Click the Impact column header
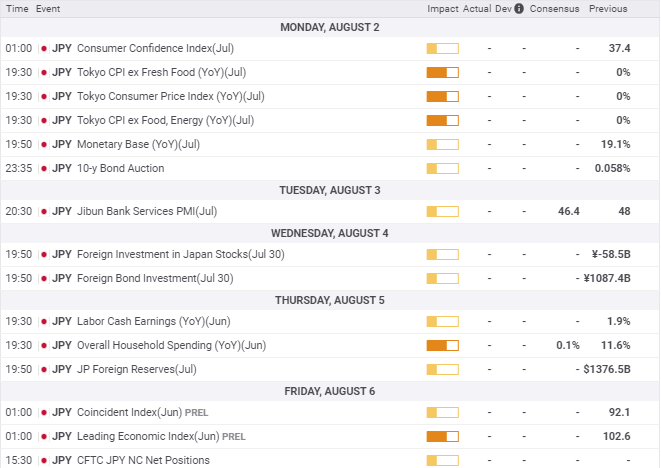 (443, 9)
